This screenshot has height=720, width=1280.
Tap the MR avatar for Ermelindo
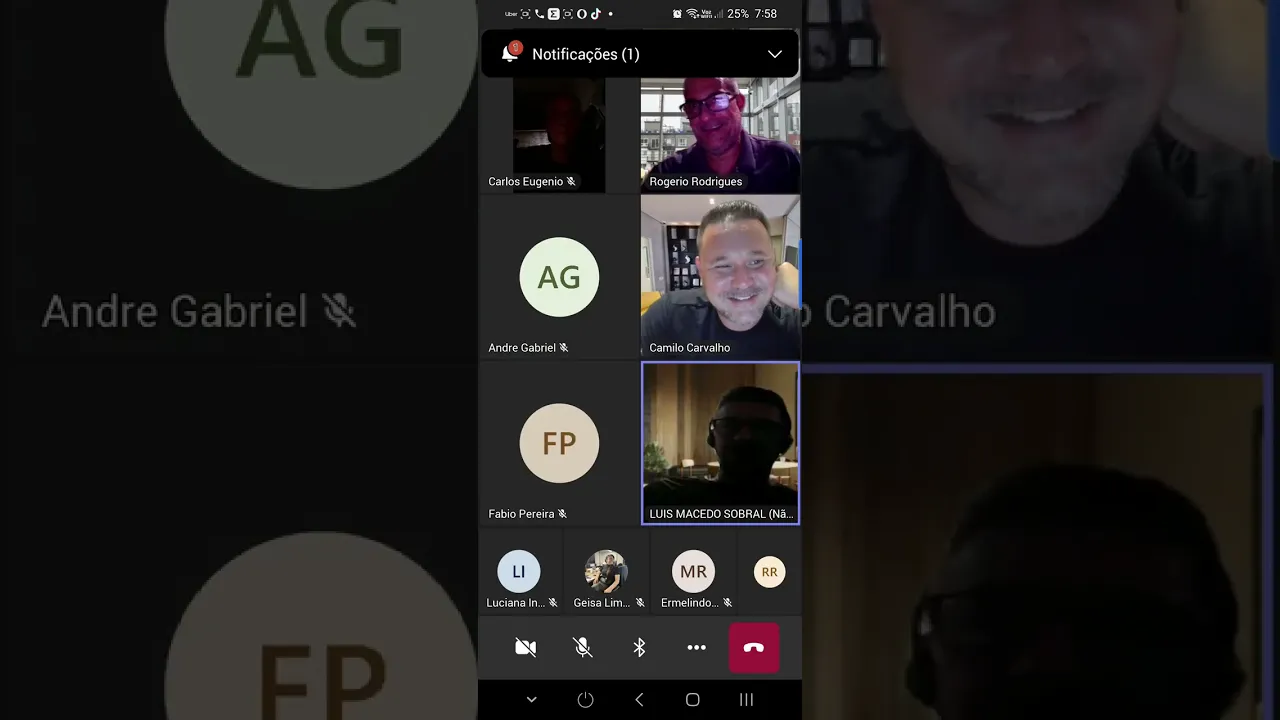[693, 572]
